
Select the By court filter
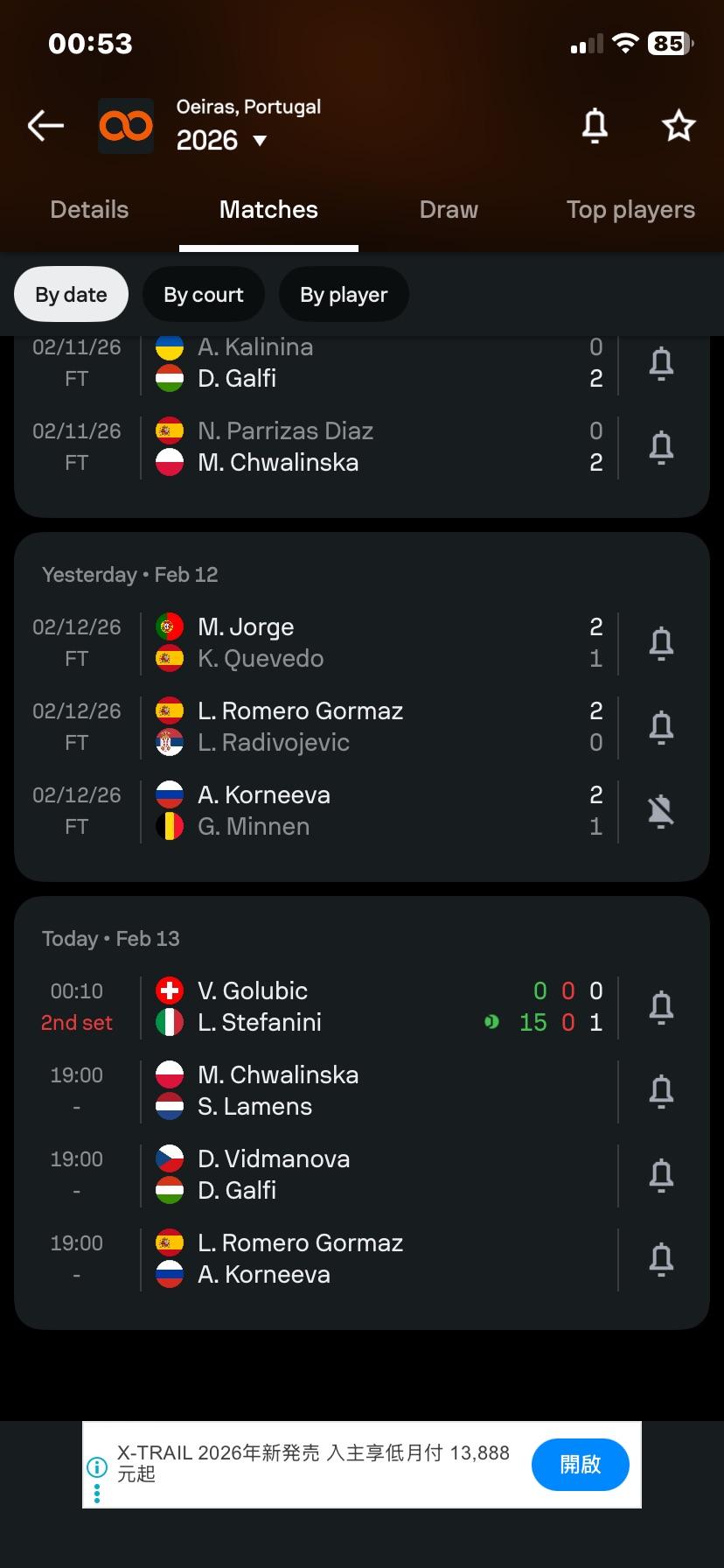[203, 295]
